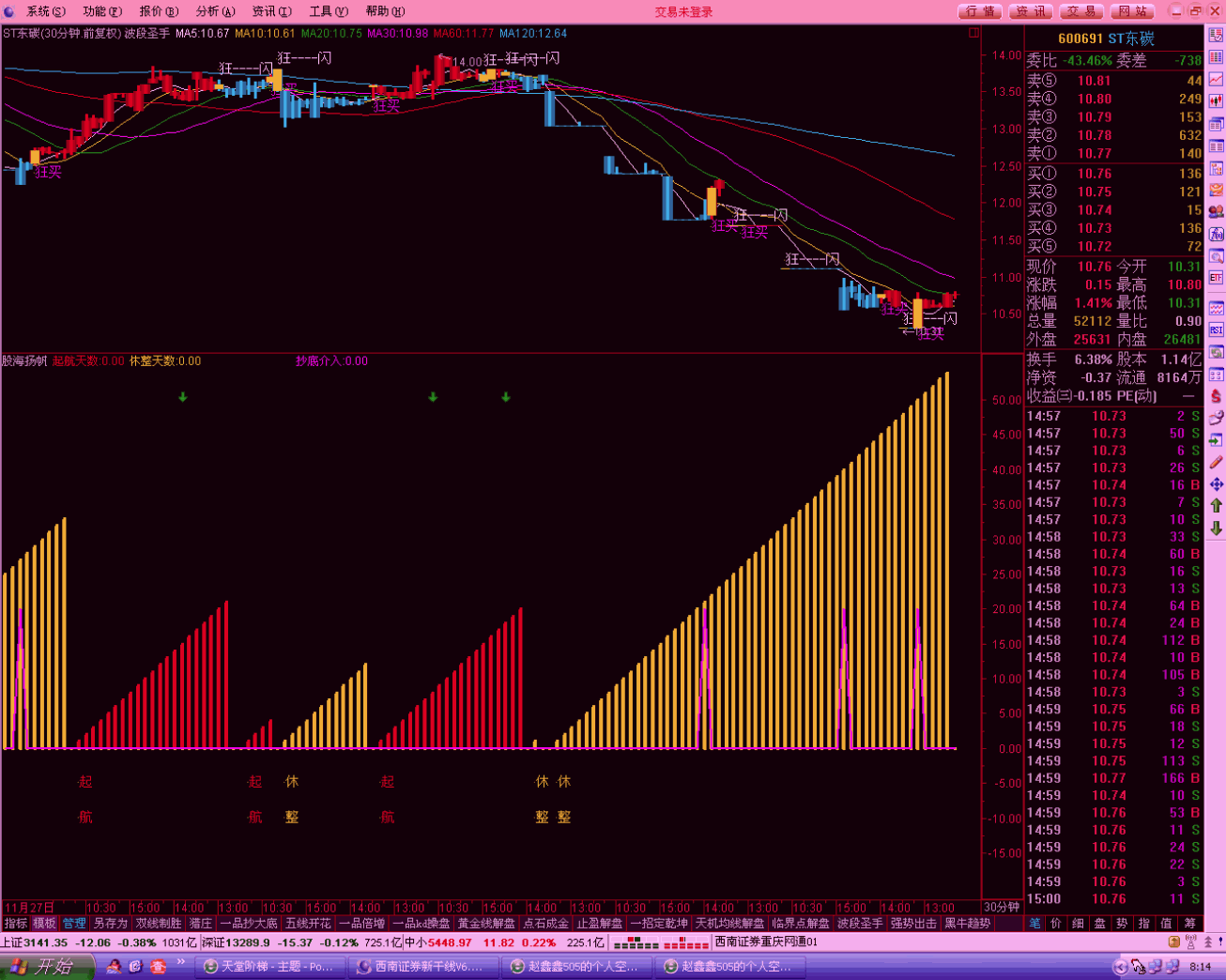1226x980 pixels.
Task: Select the 细 tab in quote panel
Action: (x=1078, y=924)
